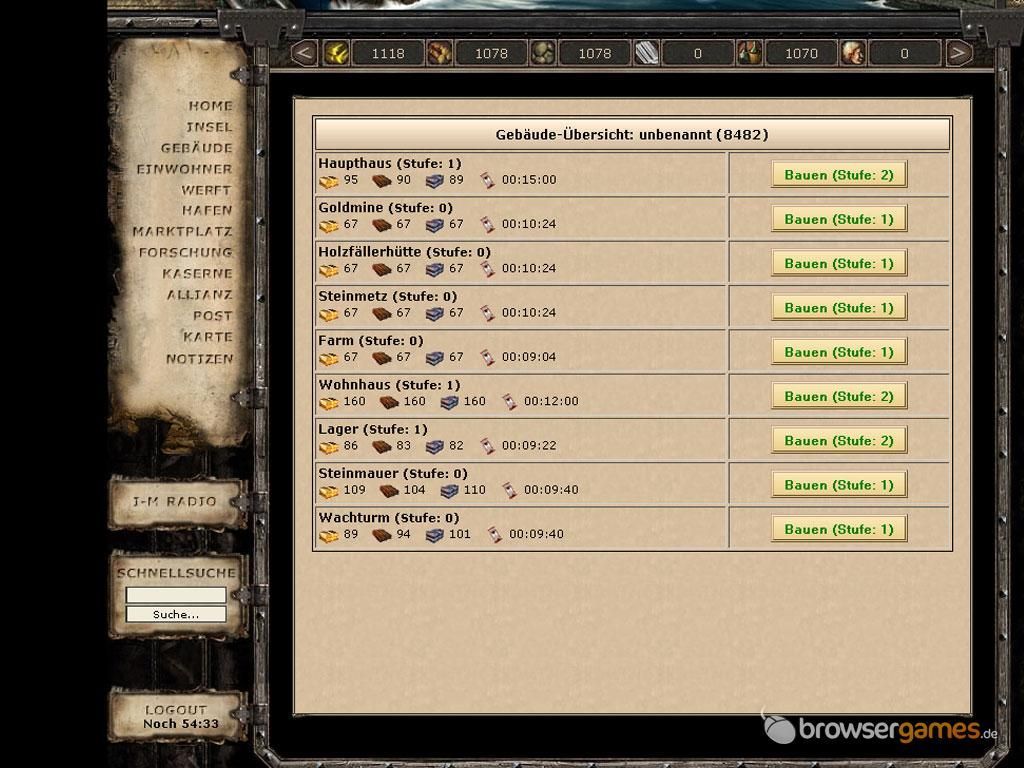Viewport: 1024px width, 768px height.
Task: Open the Marktplatz menu item
Action: 182,231
